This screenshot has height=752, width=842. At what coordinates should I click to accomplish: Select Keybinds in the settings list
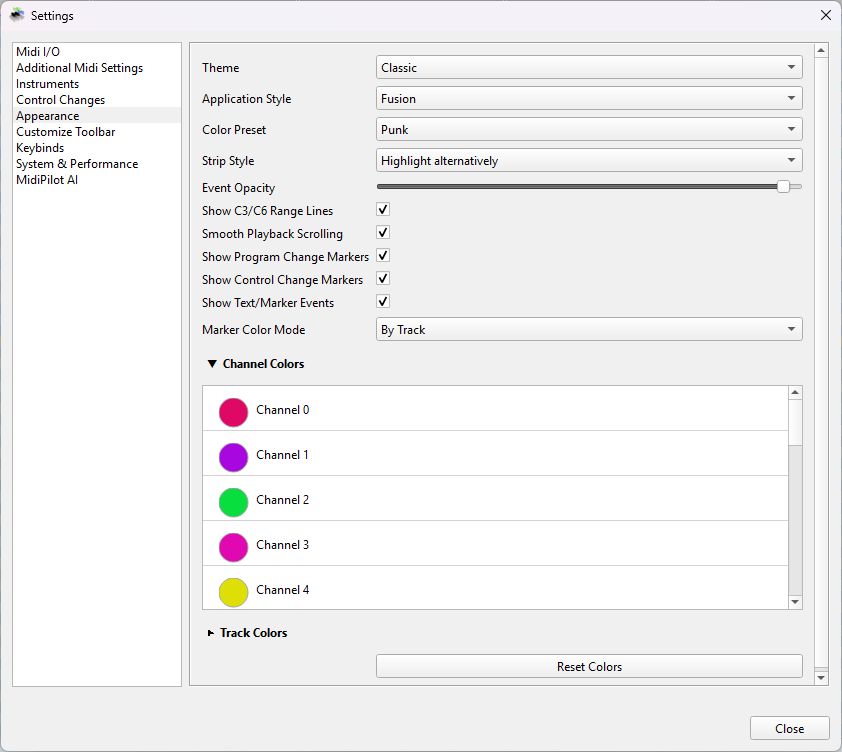click(x=40, y=148)
